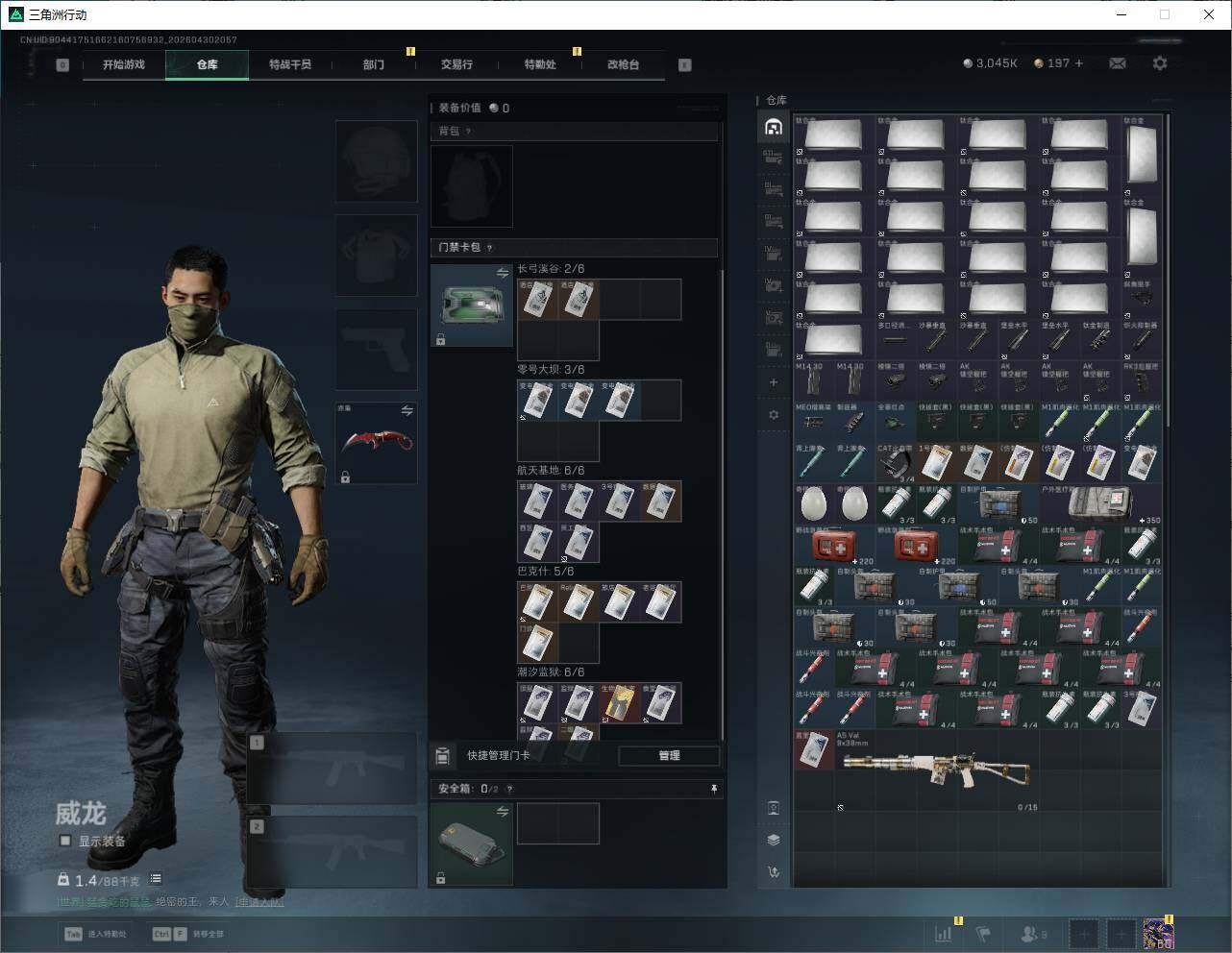This screenshot has width=1232, height=953.
Task: Toggle the 显示装备 checkbox
Action: point(65,841)
